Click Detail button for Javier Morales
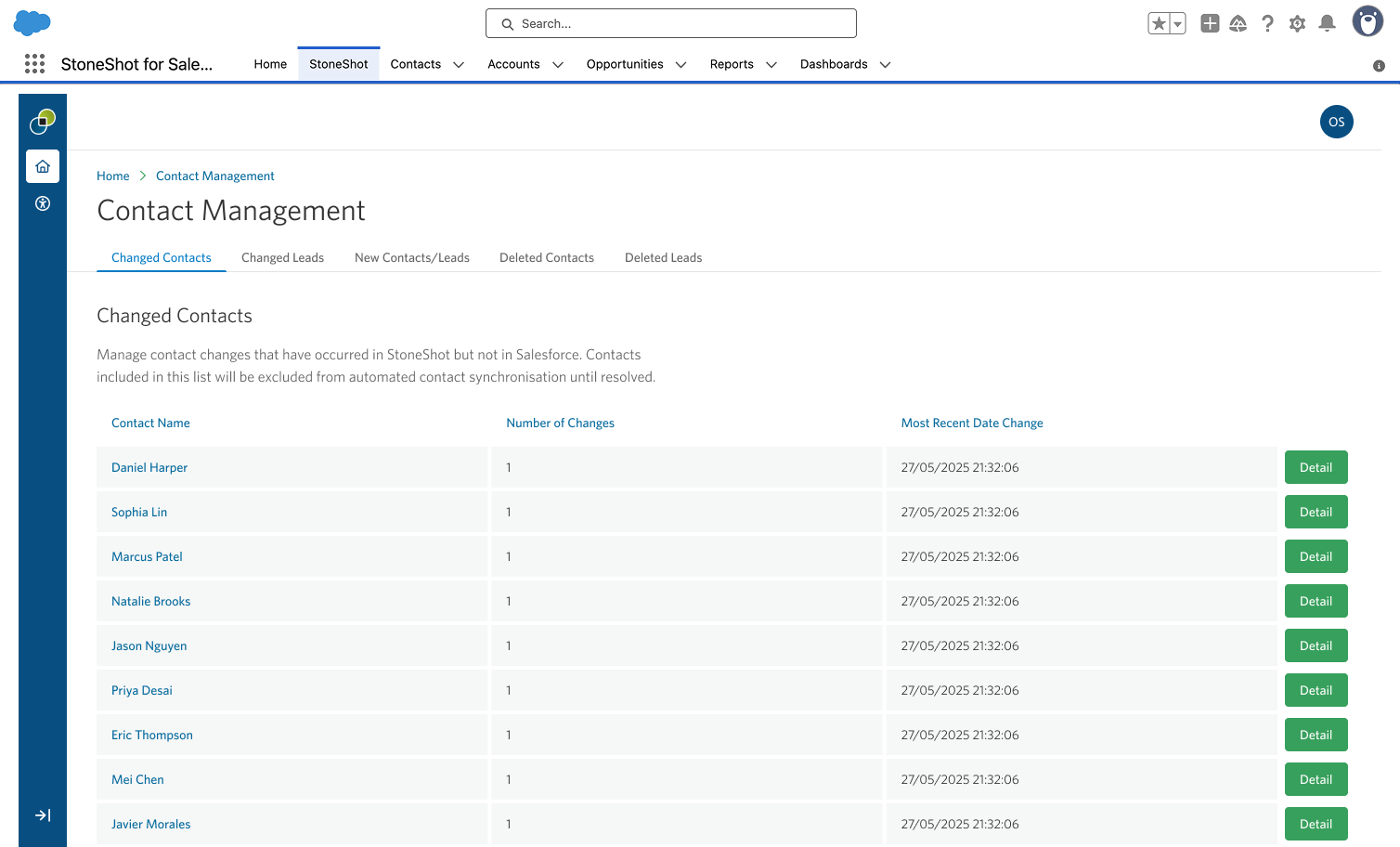Image resolution: width=1400 pixels, height=847 pixels. point(1316,824)
